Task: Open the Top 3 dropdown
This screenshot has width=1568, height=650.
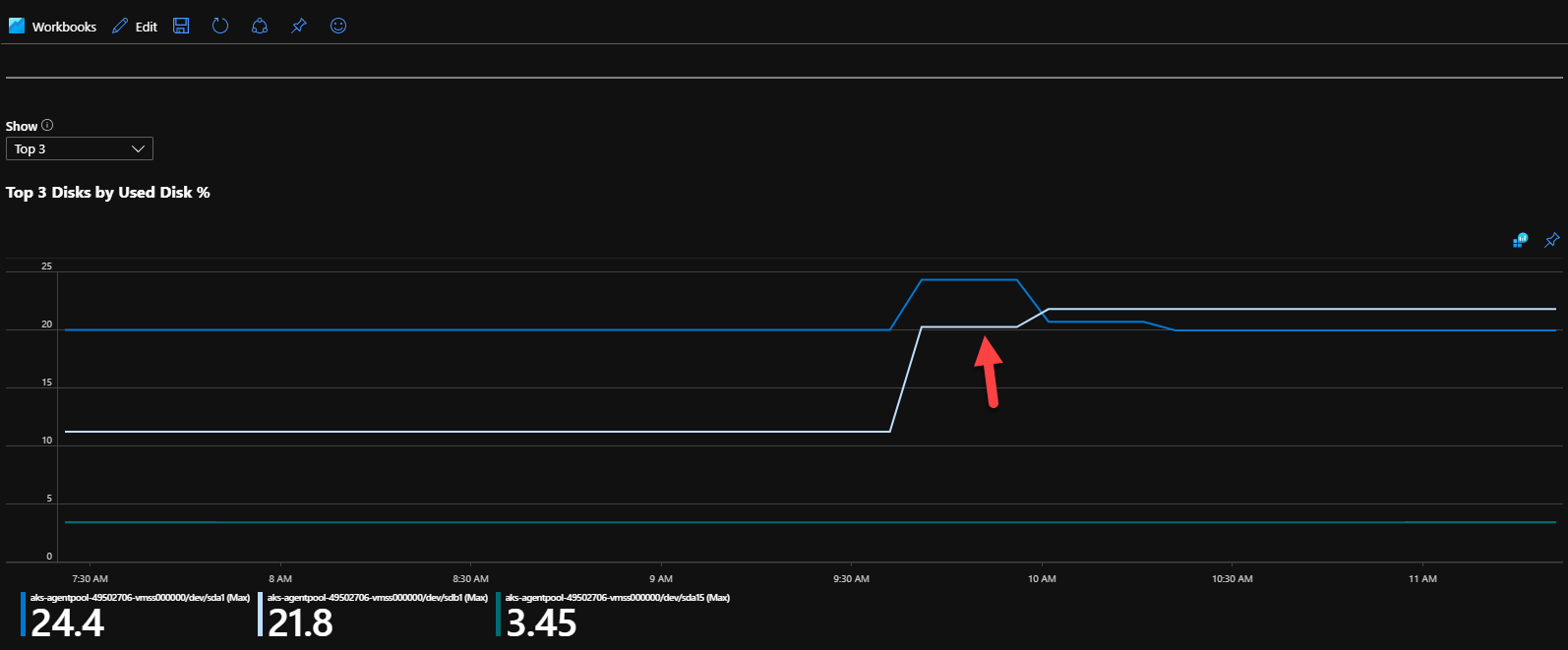Action: [80, 148]
